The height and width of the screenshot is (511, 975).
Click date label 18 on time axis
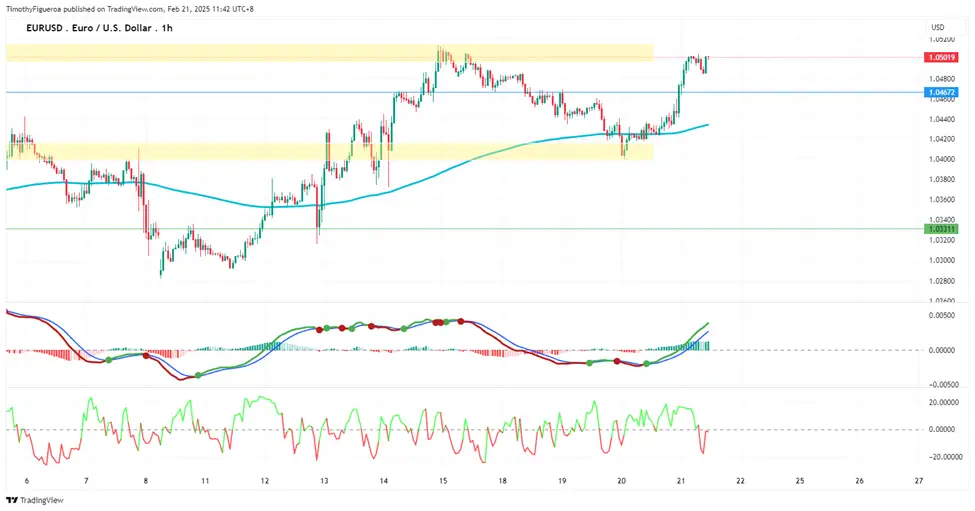coord(502,481)
